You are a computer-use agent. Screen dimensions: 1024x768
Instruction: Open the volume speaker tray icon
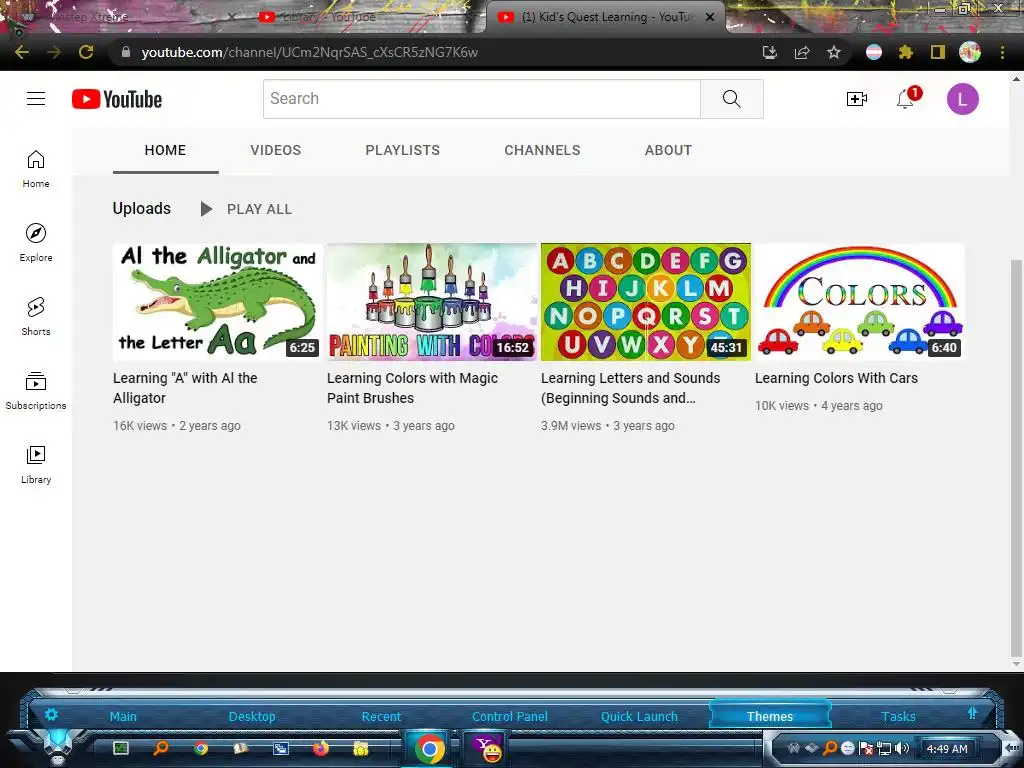coord(902,748)
